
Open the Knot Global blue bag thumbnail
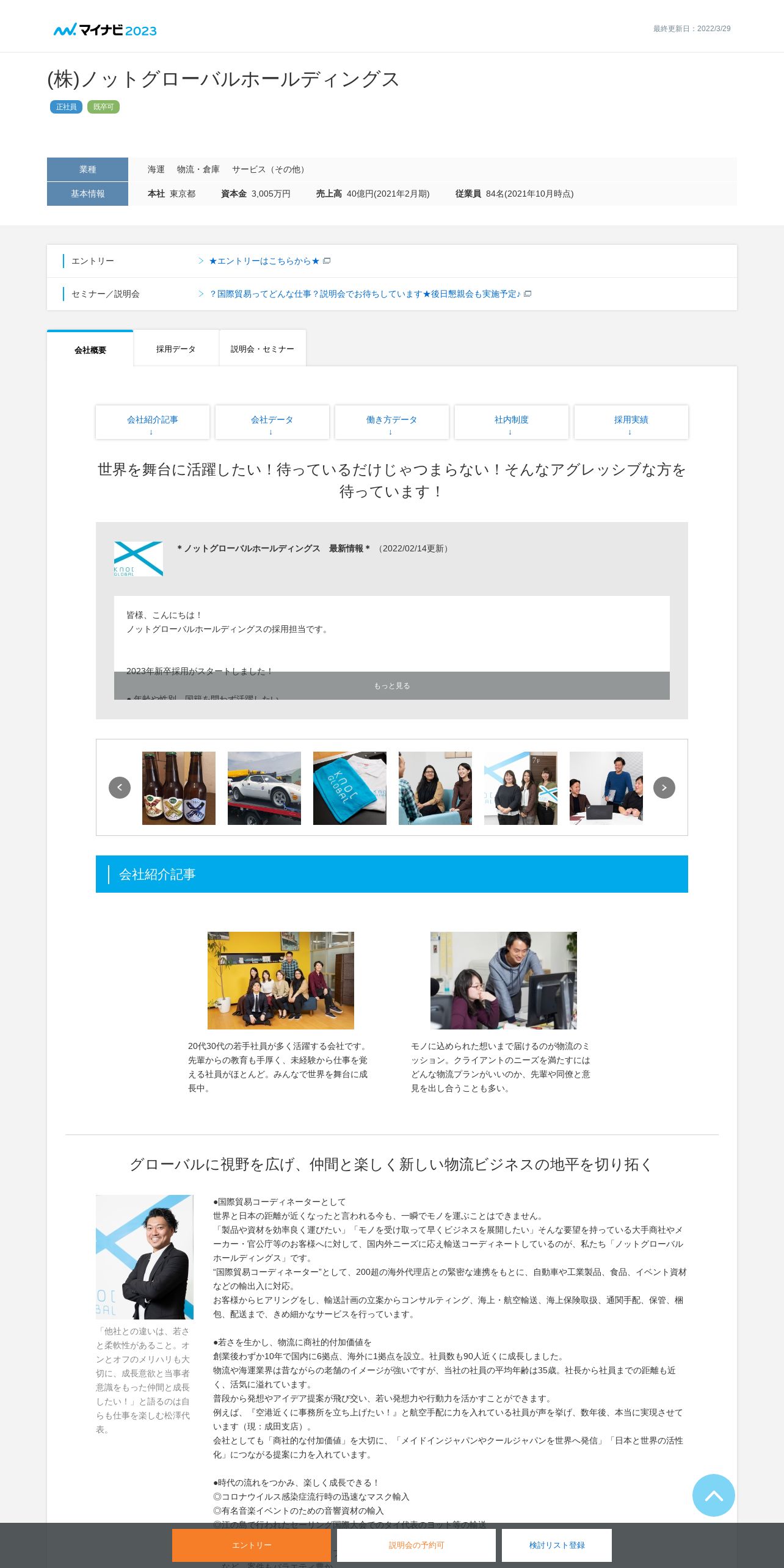click(x=350, y=788)
